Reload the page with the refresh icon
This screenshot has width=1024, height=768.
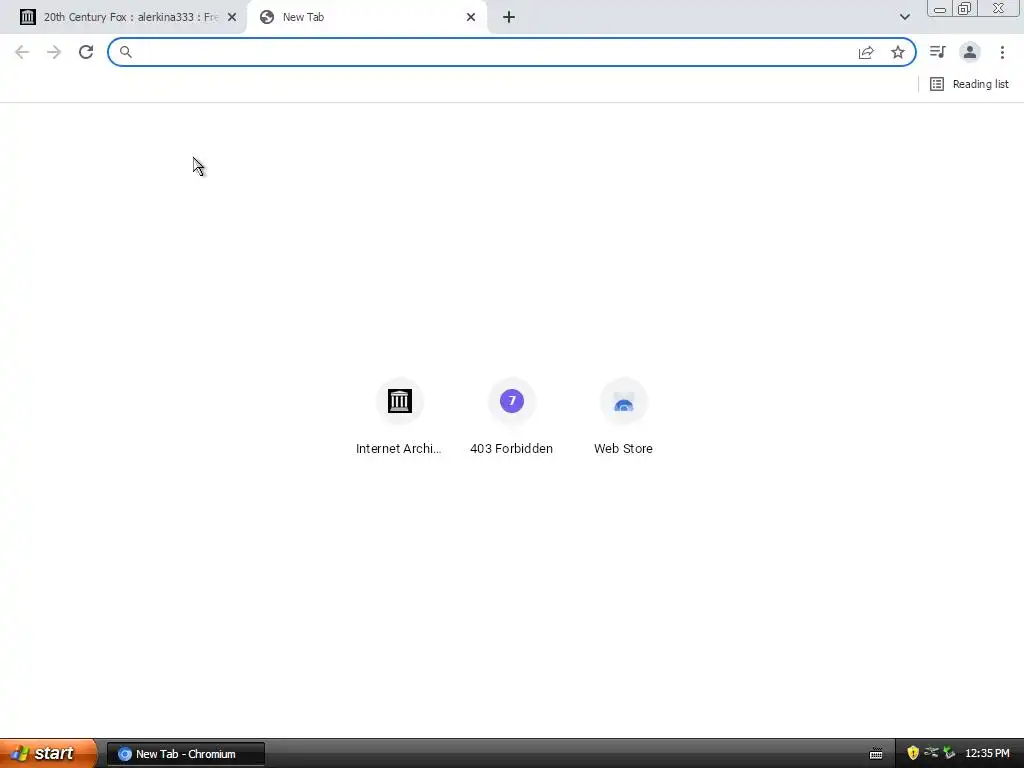tap(86, 52)
